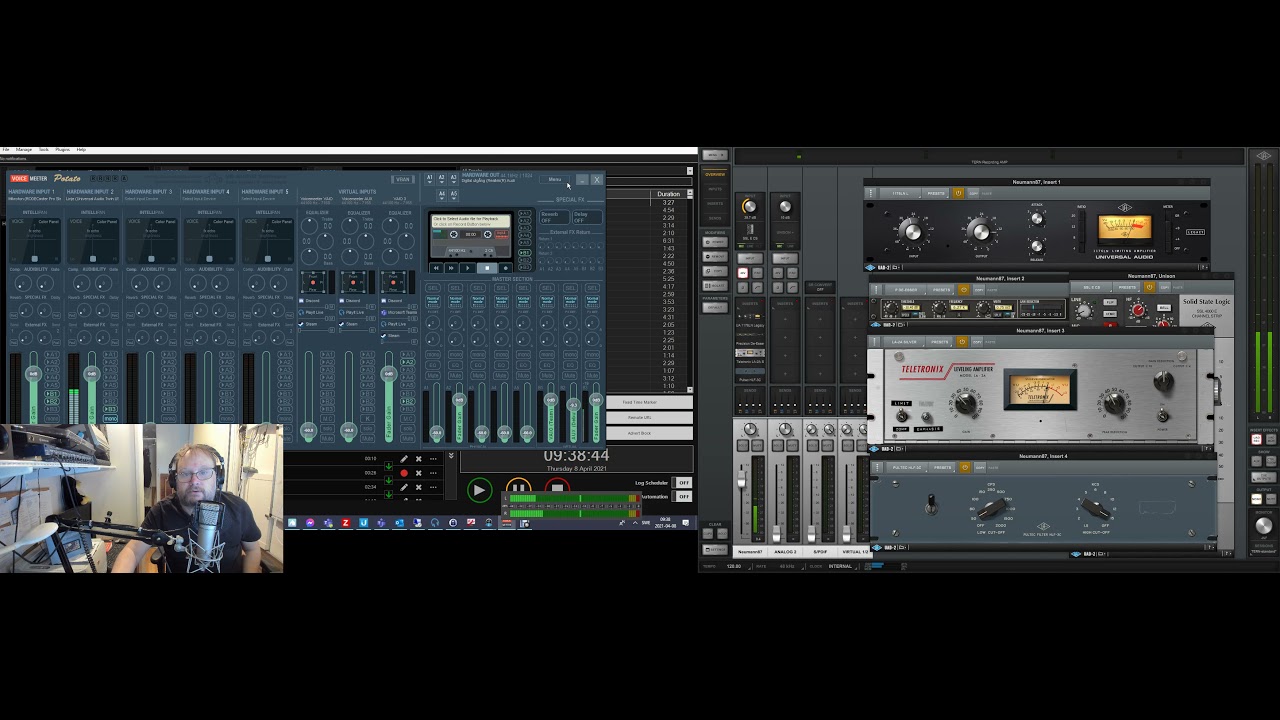The height and width of the screenshot is (720, 1280).
Task: Switch the Automation toggle on
Action: click(x=682, y=496)
